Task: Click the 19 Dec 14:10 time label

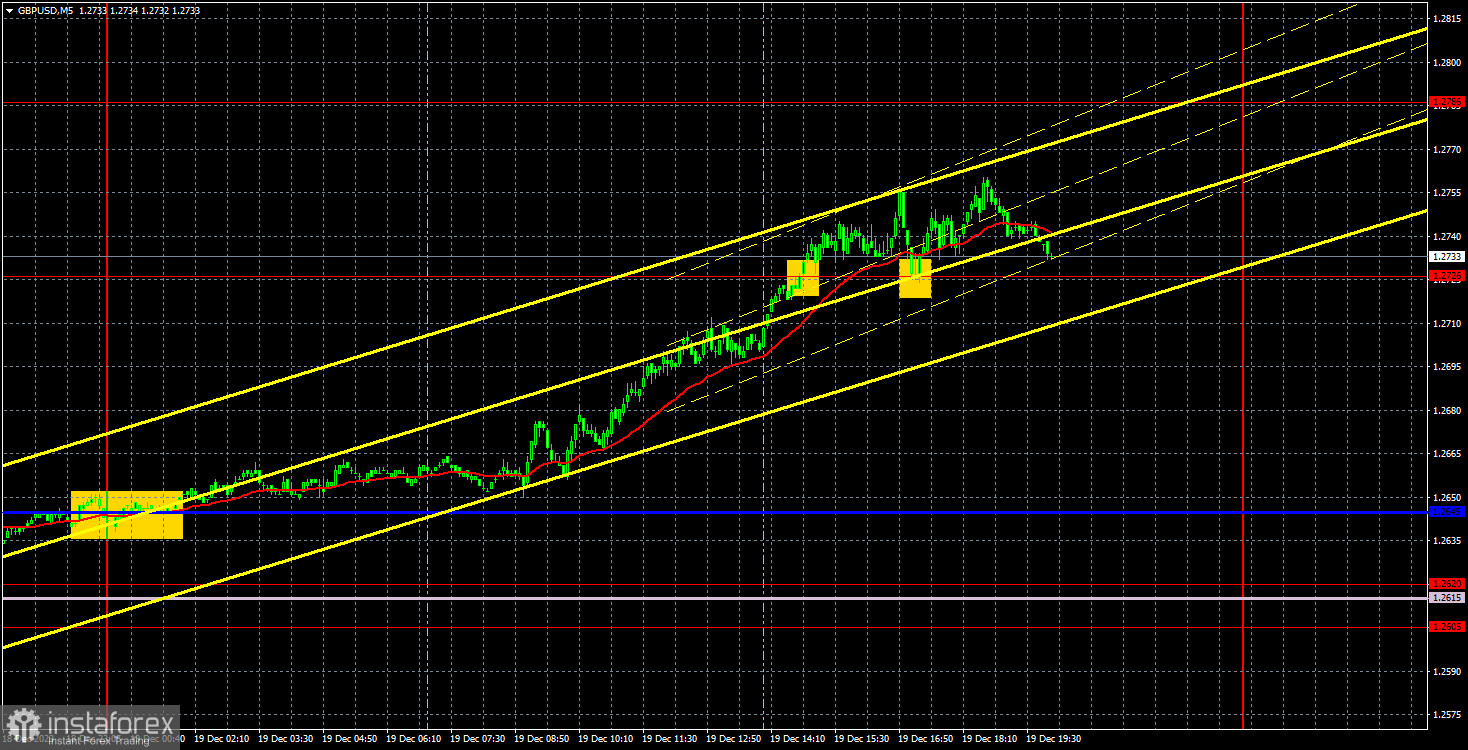Action: tap(798, 739)
